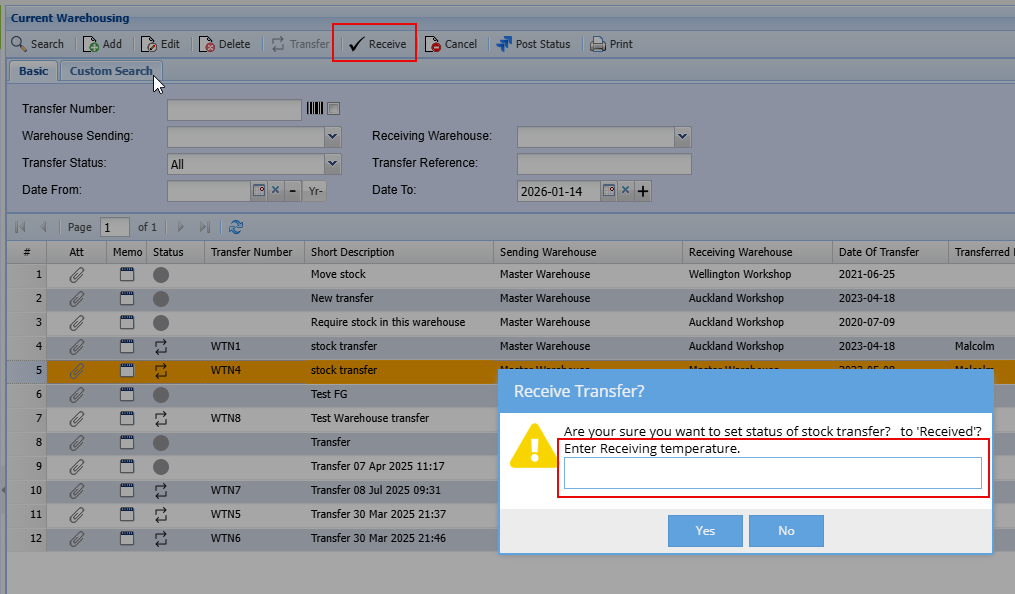Image resolution: width=1015 pixels, height=594 pixels.
Task: Click the Receiving temperature input field
Action: click(x=772, y=473)
